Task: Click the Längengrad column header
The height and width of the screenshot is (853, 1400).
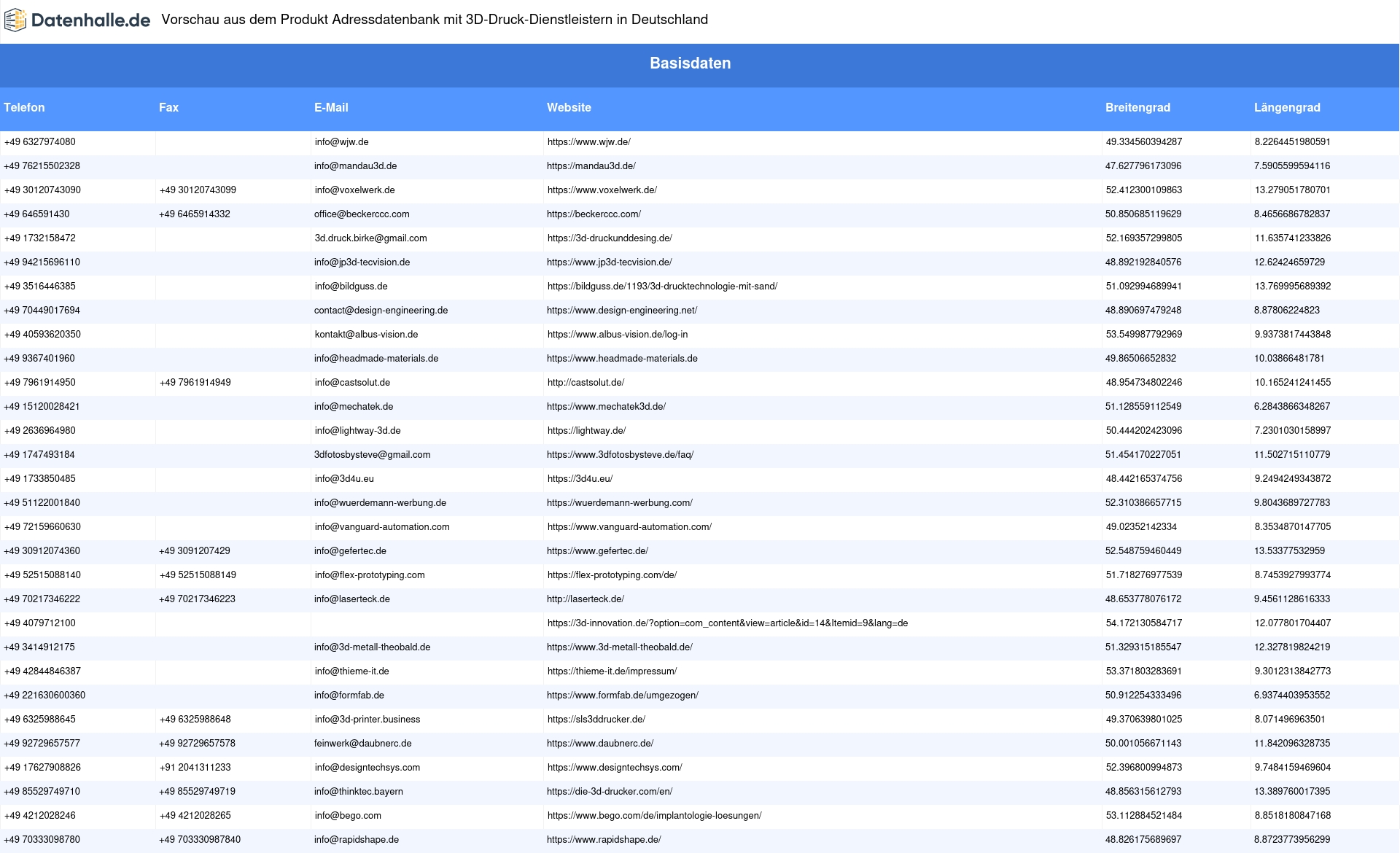Action: [x=1287, y=107]
